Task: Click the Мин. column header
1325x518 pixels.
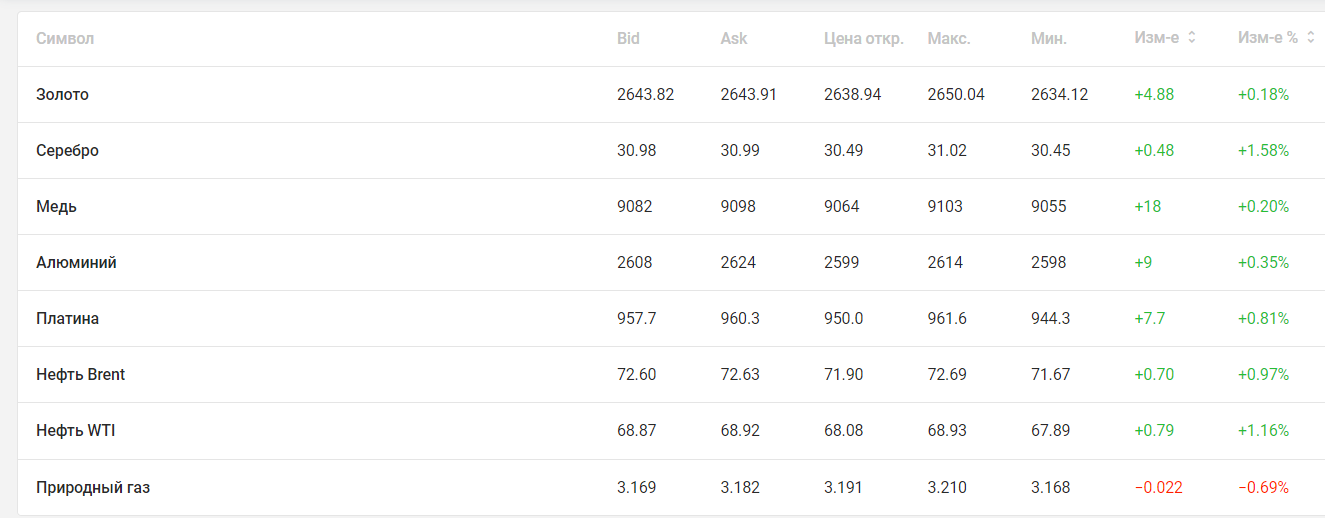Action: click(x=1048, y=39)
